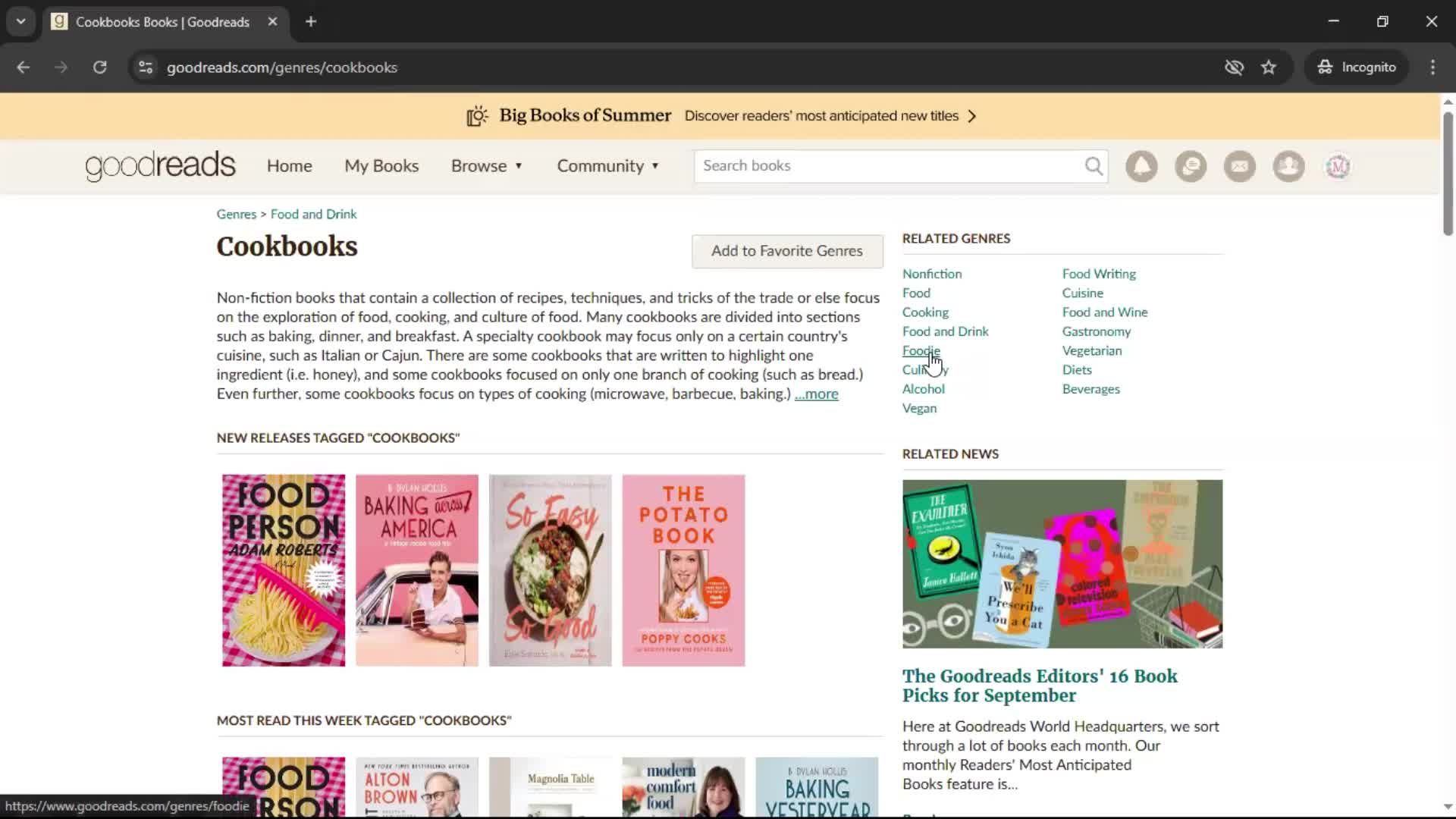Click the address bar URL
This screenshot has width=1456, height=819.
[x=282, y=67]
